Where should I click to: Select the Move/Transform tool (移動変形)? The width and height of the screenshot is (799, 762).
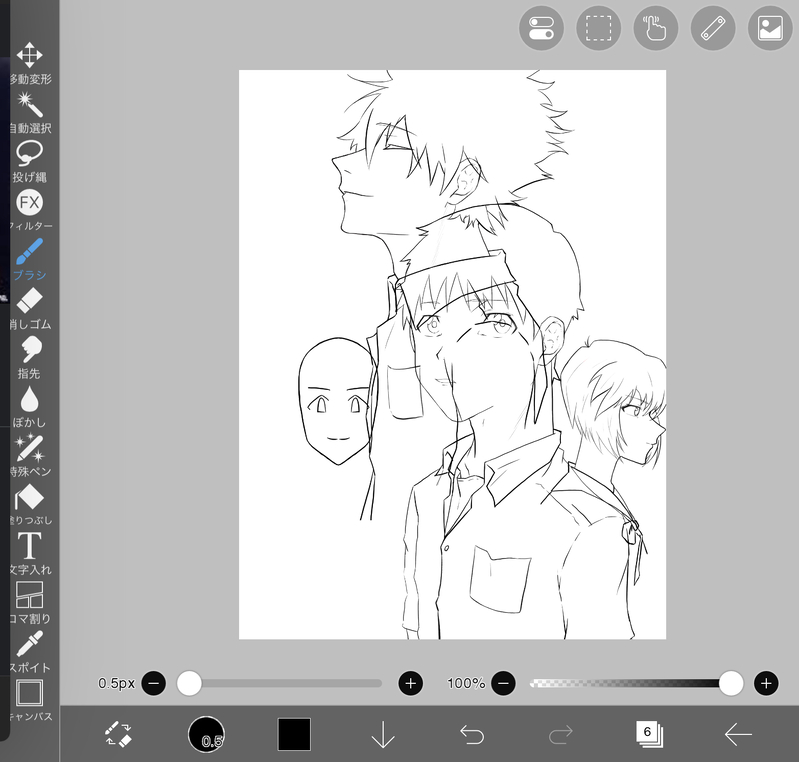(x=30, y=62)
